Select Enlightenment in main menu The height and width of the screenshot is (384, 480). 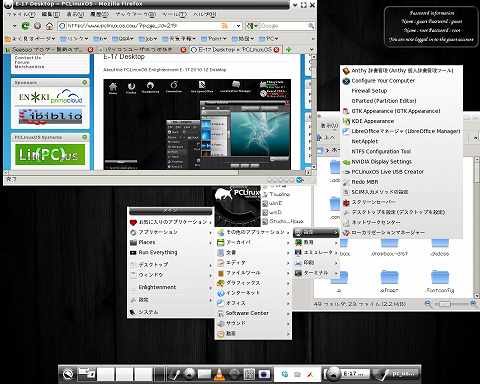point(170,287)
